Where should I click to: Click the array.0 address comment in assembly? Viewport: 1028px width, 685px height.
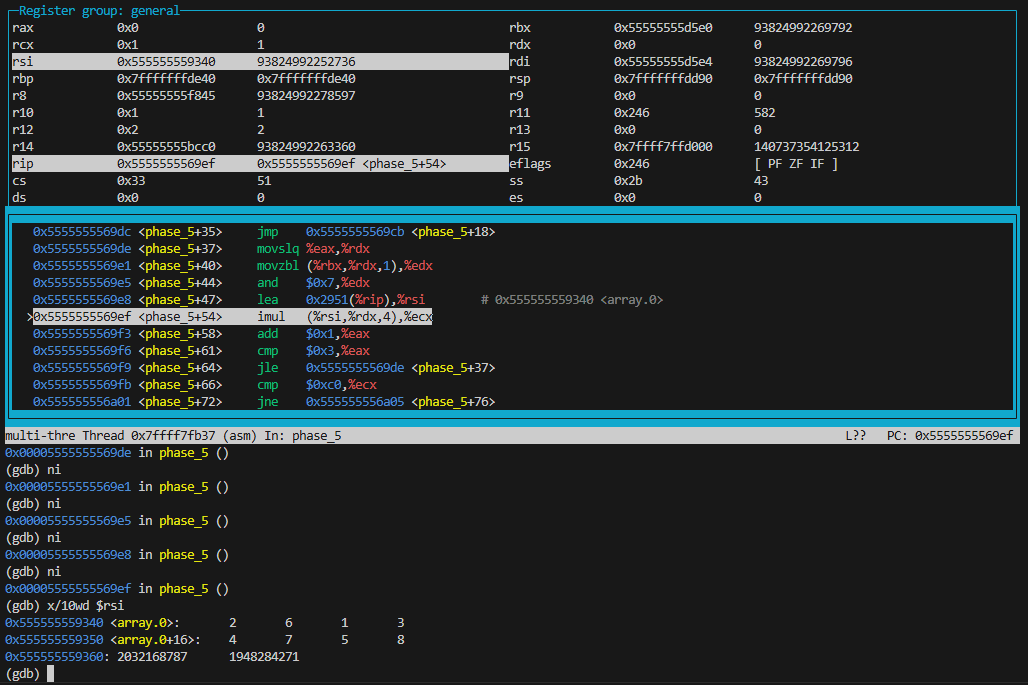(x=571, y=300)
